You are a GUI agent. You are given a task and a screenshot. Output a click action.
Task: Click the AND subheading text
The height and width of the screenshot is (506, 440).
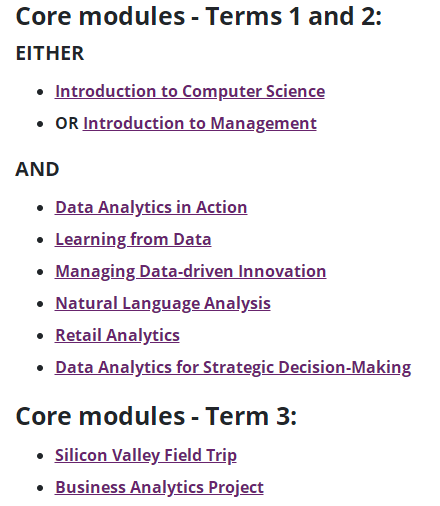(37, 169)
